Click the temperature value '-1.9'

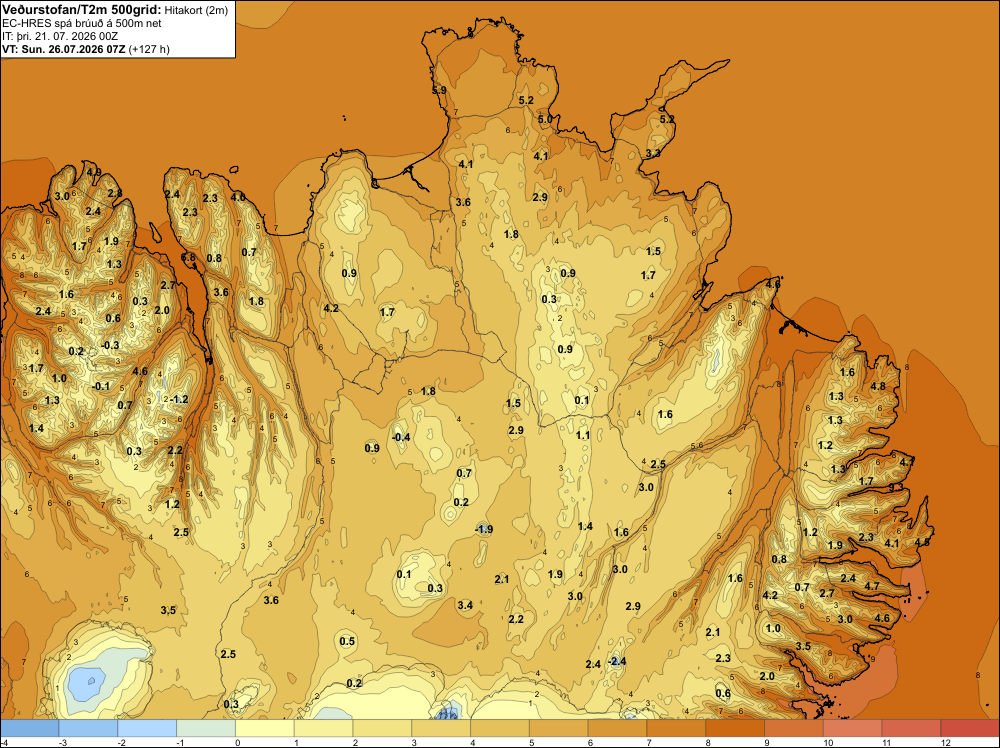(x=484, y=529)
